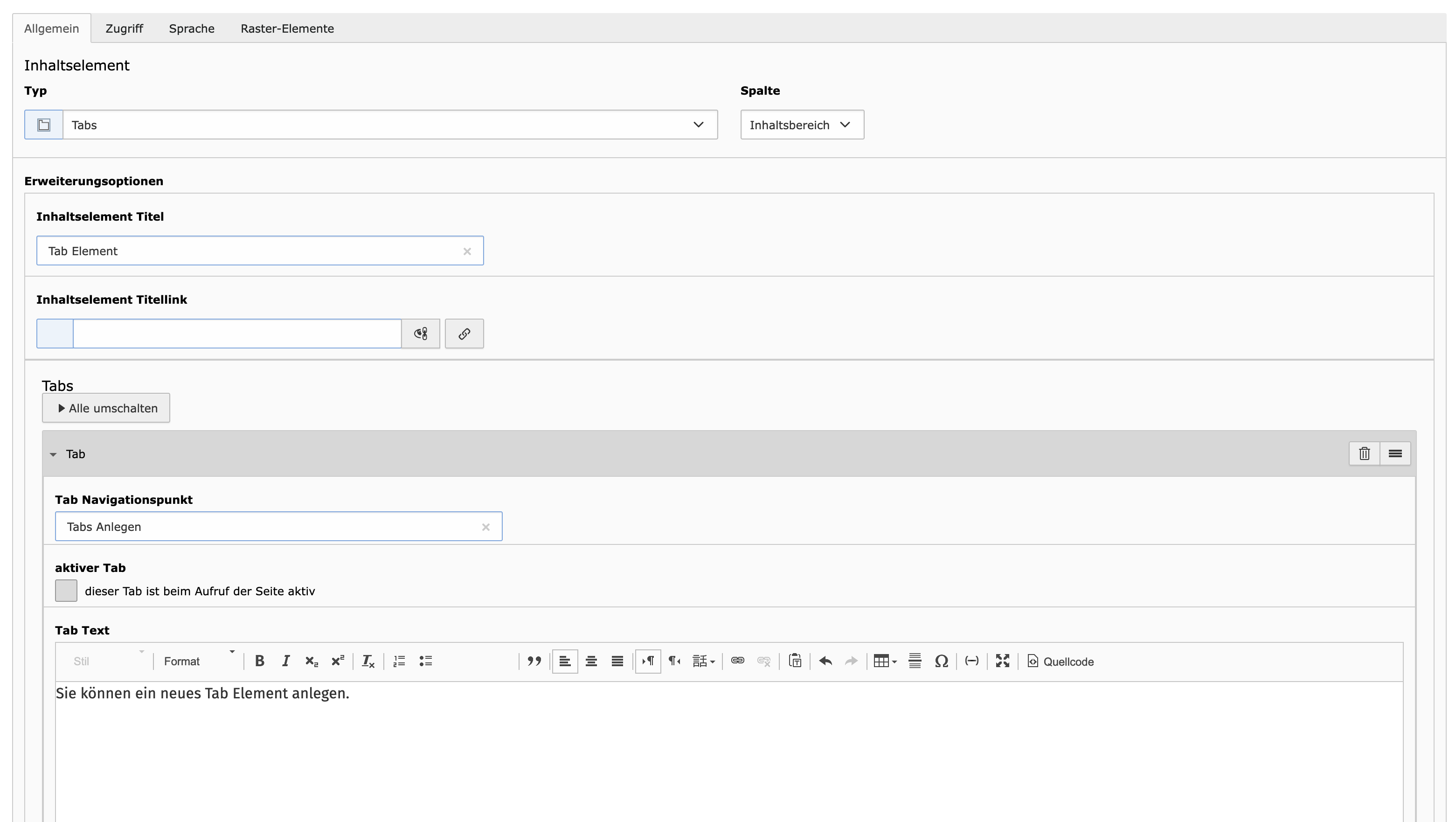Open the Raster-Elemente tab

[x=287, y=29]
